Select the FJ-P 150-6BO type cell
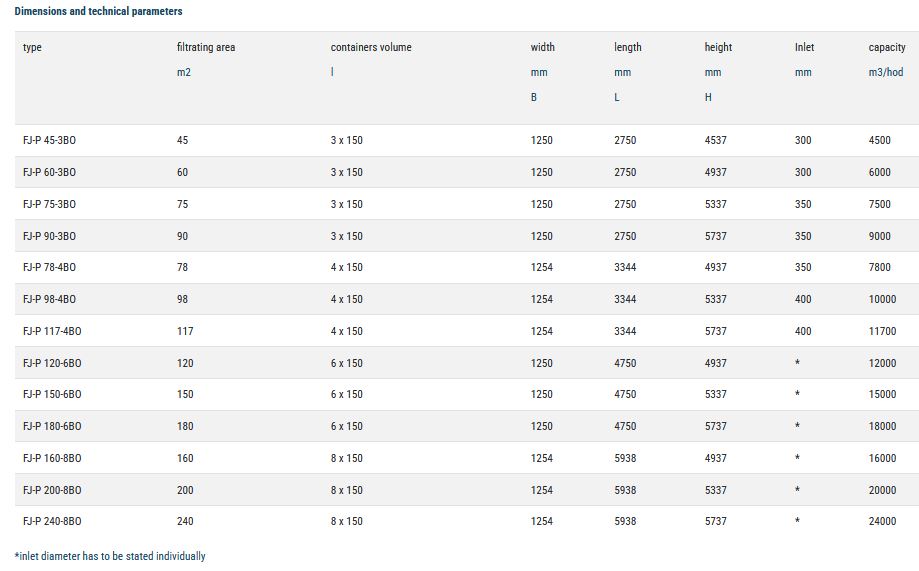Viewport: 919px width, 571px height. 52,394
